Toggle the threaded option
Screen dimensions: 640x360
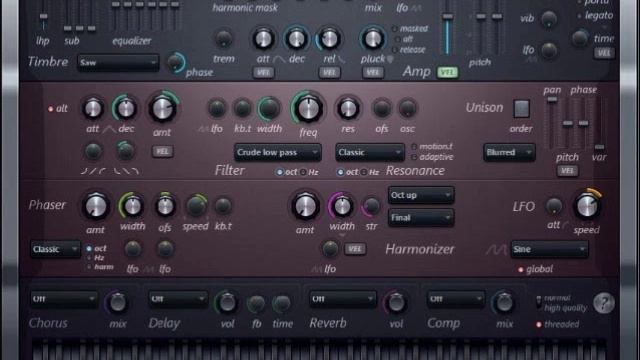tap(557, 324)
